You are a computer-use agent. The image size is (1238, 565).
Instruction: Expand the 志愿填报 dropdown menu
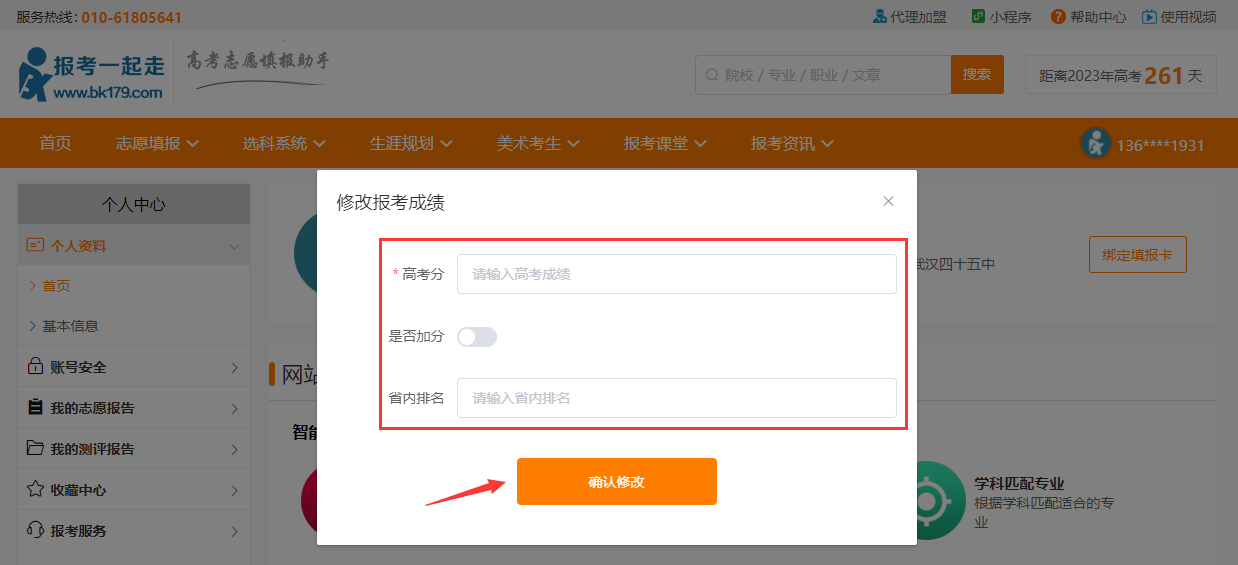point(157,144)
